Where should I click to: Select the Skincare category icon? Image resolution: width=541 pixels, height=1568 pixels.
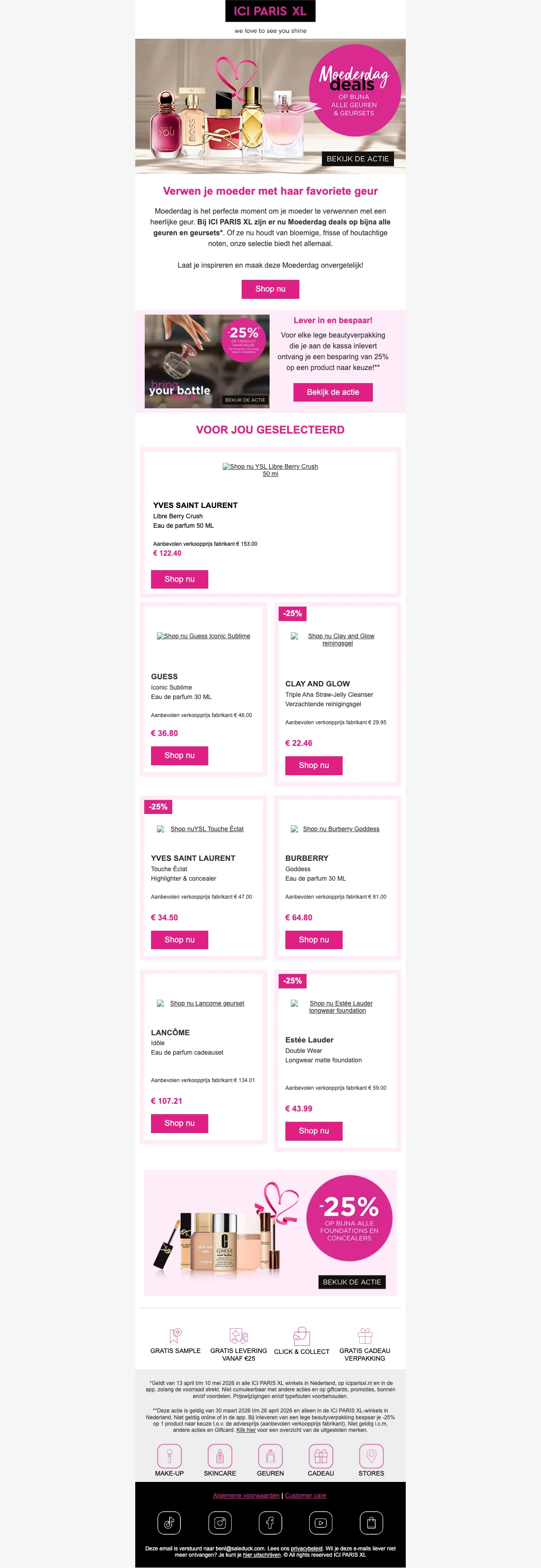(x=220, y=1455)
